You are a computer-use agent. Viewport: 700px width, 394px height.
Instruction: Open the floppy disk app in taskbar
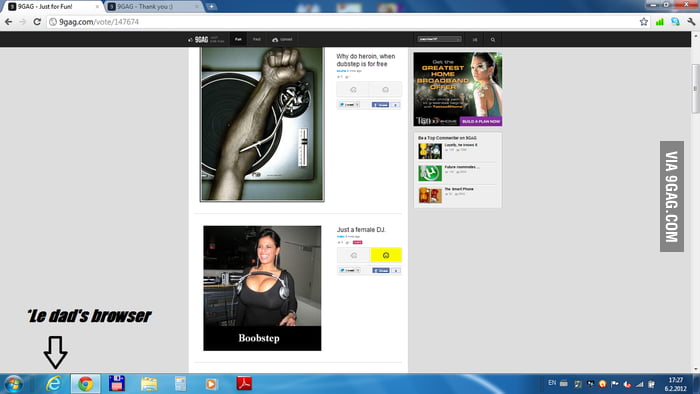[x=117, y=384]
